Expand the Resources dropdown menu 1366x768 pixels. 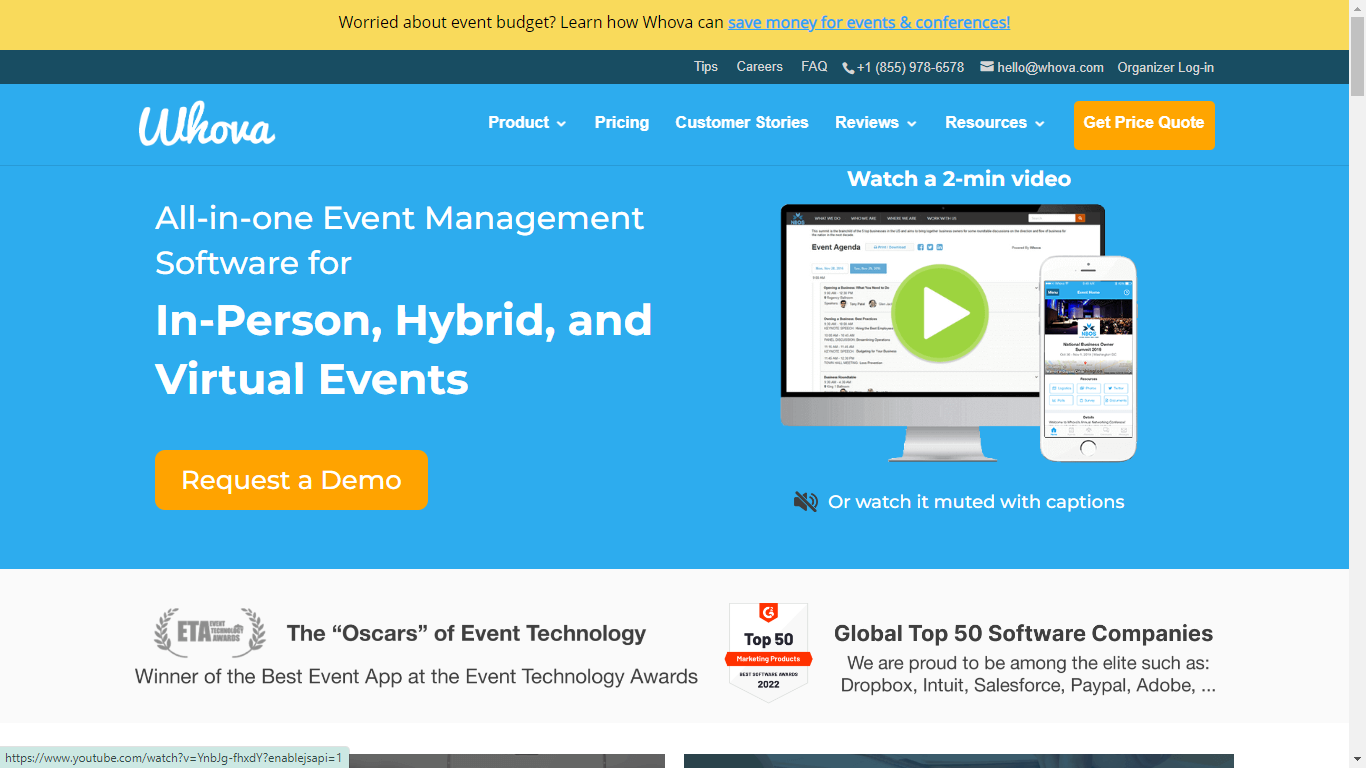coord(995,123)
